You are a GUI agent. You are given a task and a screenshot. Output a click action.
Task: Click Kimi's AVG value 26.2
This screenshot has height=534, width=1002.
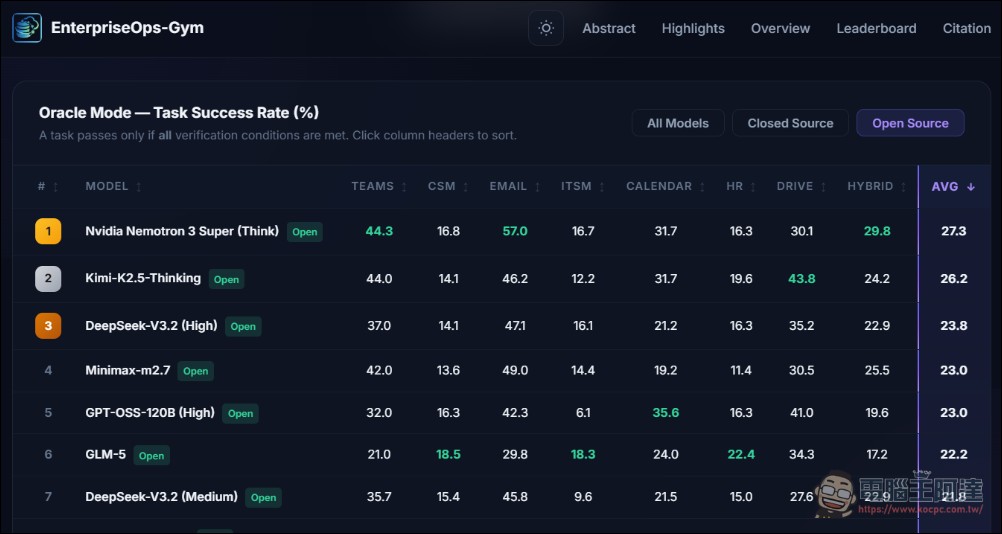coord(953,279)
